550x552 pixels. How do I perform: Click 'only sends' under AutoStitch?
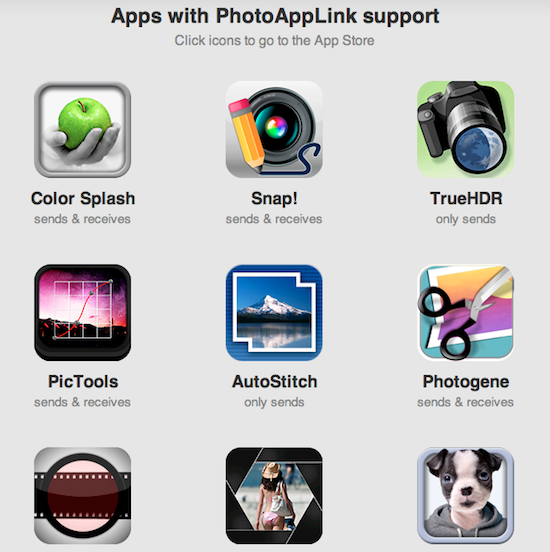tap(274, 402)
